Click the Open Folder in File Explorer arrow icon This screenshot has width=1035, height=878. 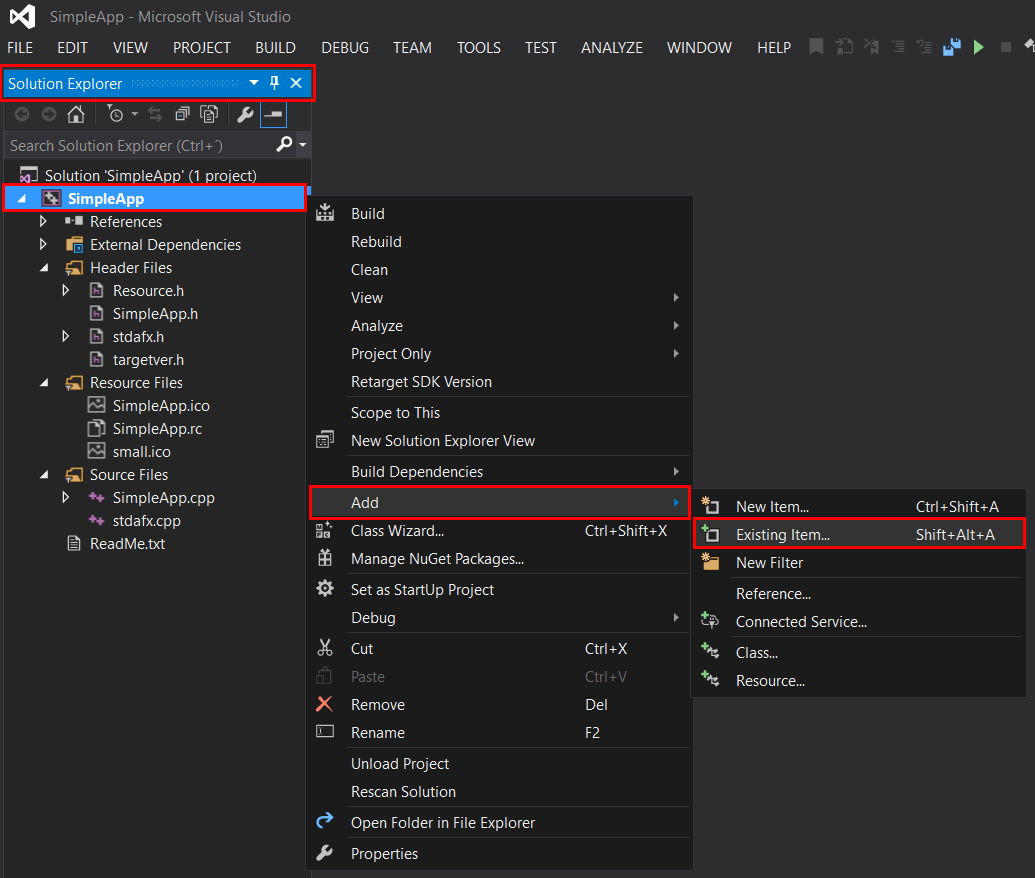325,821
